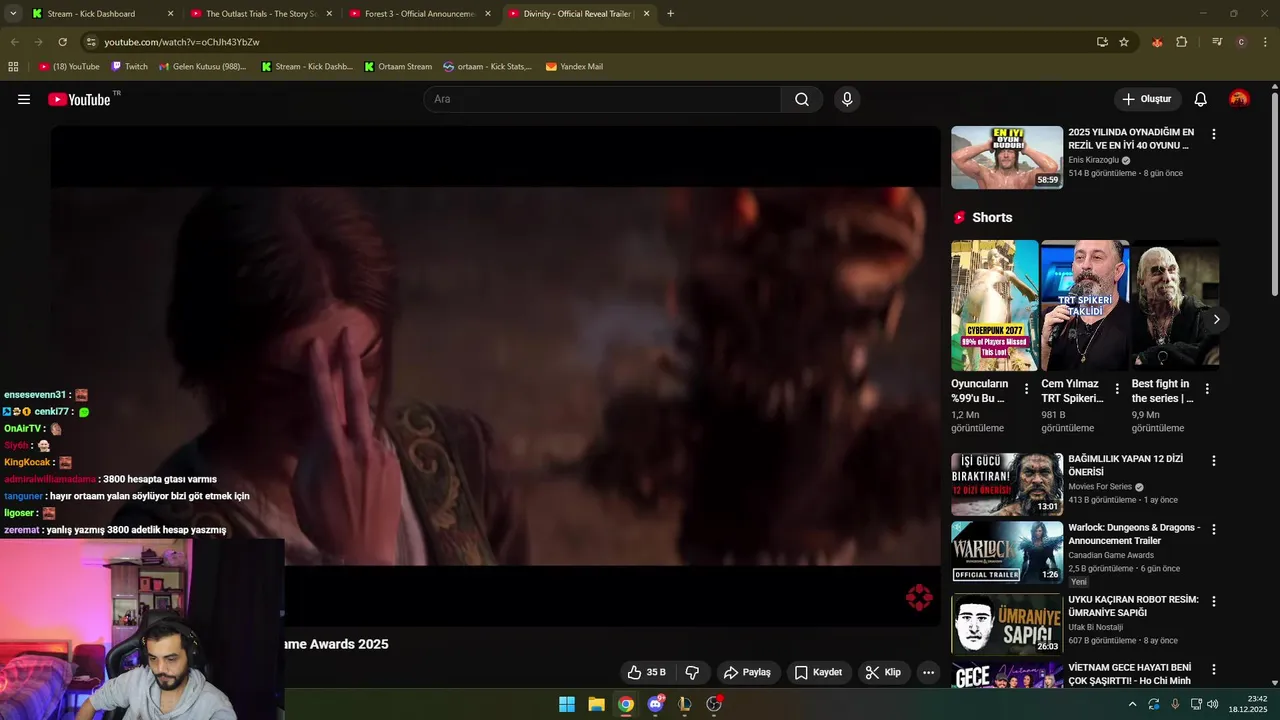This screenshot has height=720, width=1280.
Task: Open the red fox extension icon
Action: point(1158,42)
